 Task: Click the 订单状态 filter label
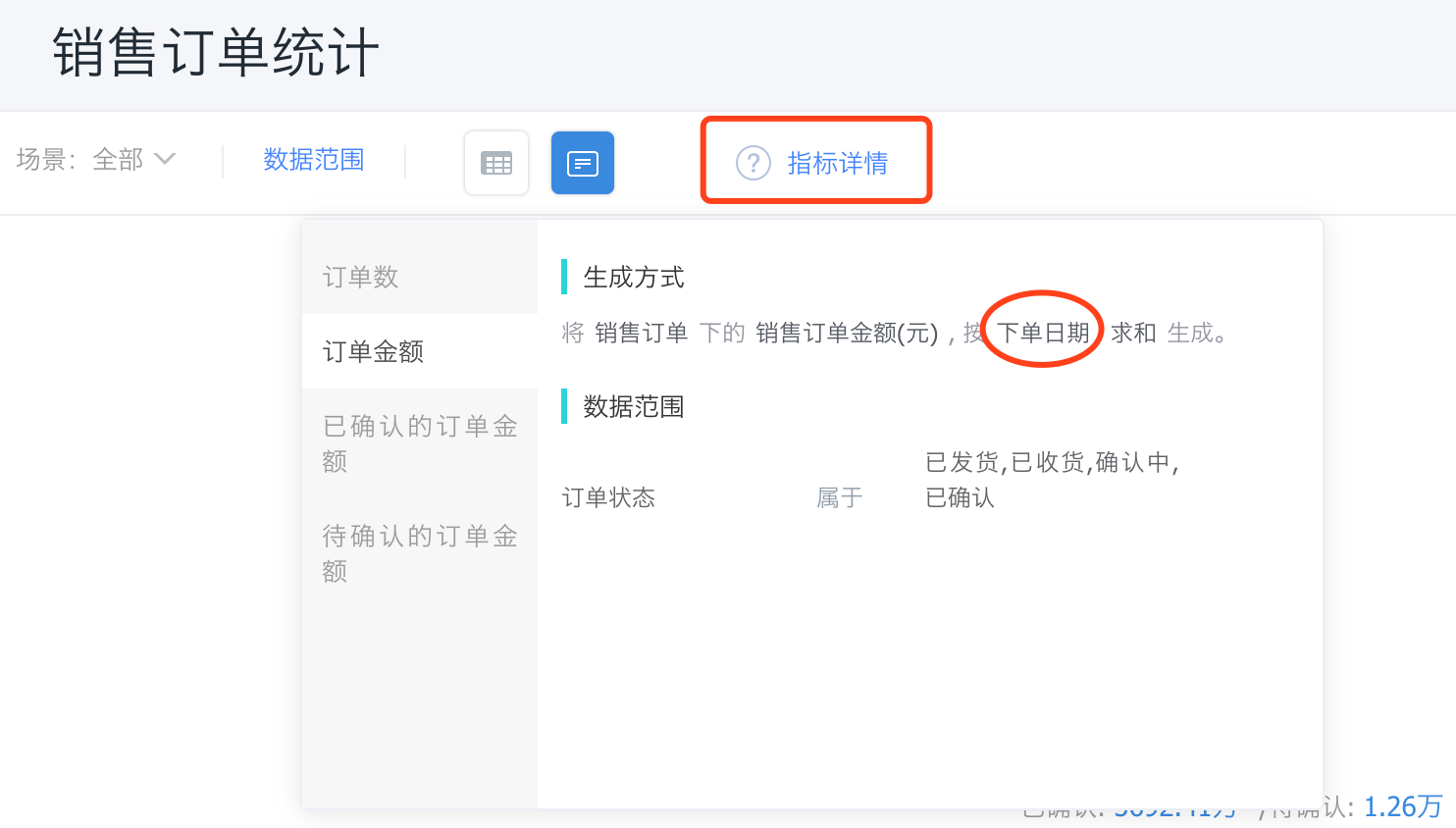pyautogui.click(x=608, y=498)
